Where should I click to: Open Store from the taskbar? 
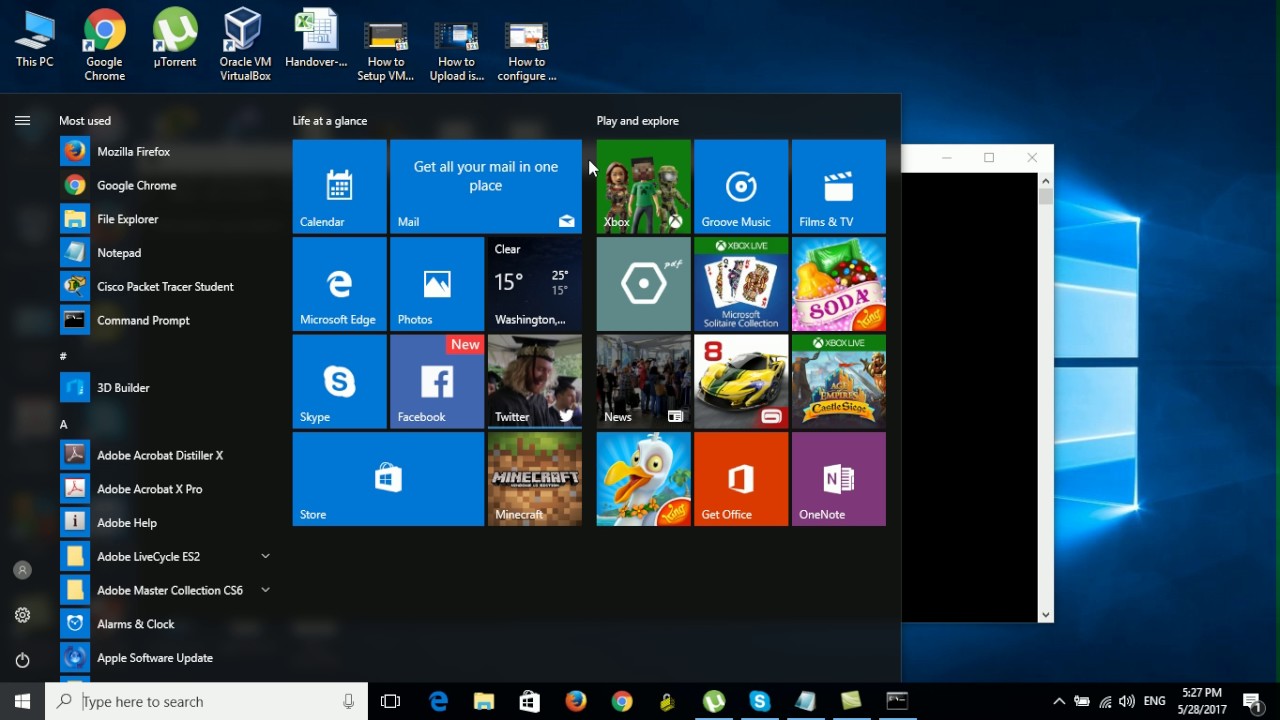click(x=530, y=702)
